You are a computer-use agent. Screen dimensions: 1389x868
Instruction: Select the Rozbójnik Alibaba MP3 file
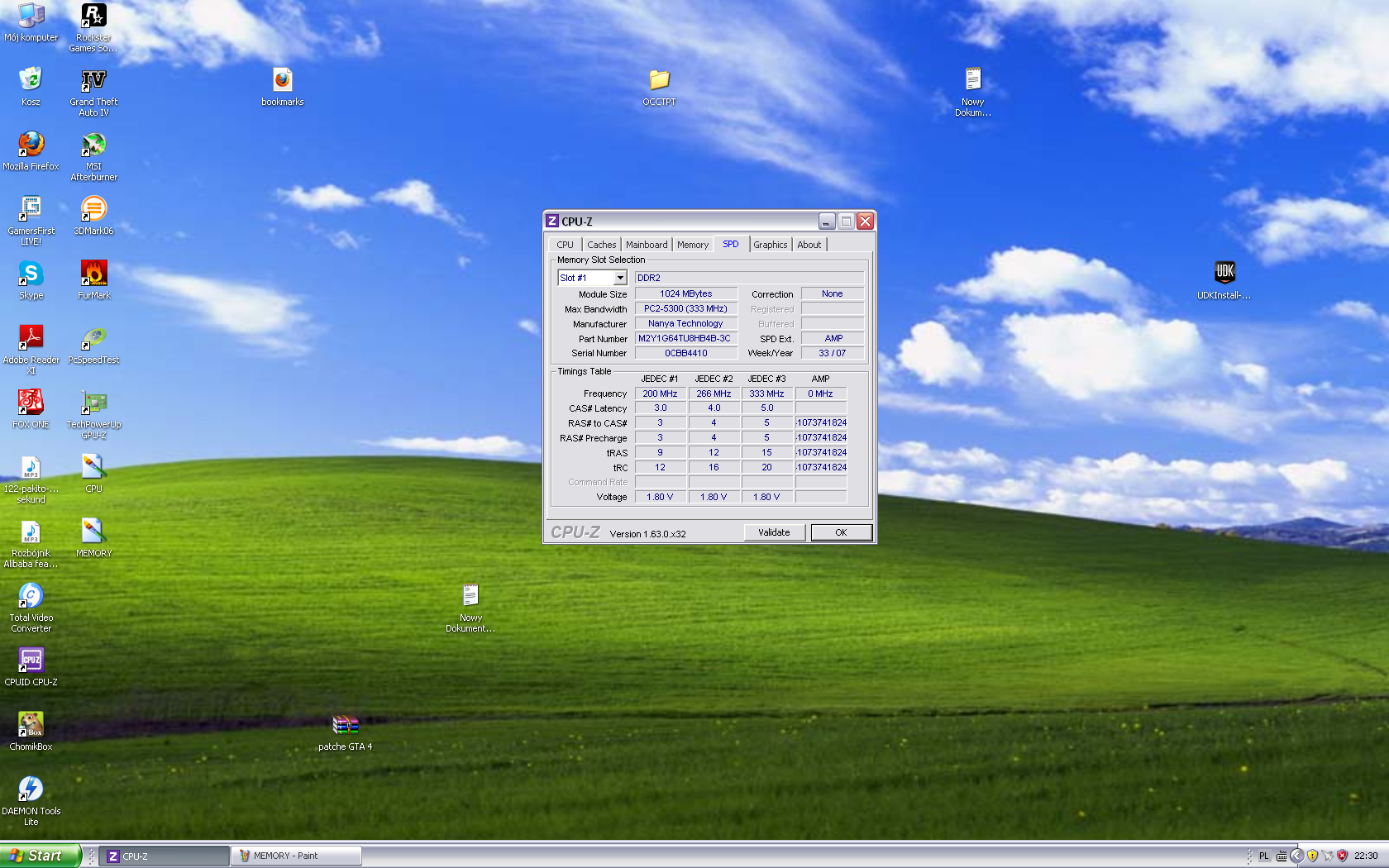tap(31, 543)
